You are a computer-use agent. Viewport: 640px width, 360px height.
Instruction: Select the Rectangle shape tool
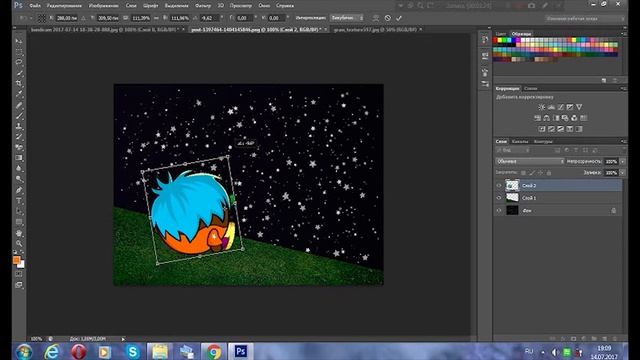coord(19,222)
